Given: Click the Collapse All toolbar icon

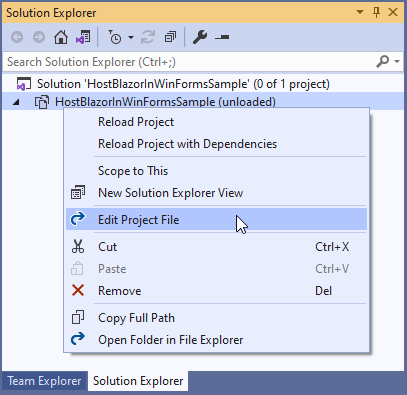Looking at the screenshot, I should click(170, 37).
